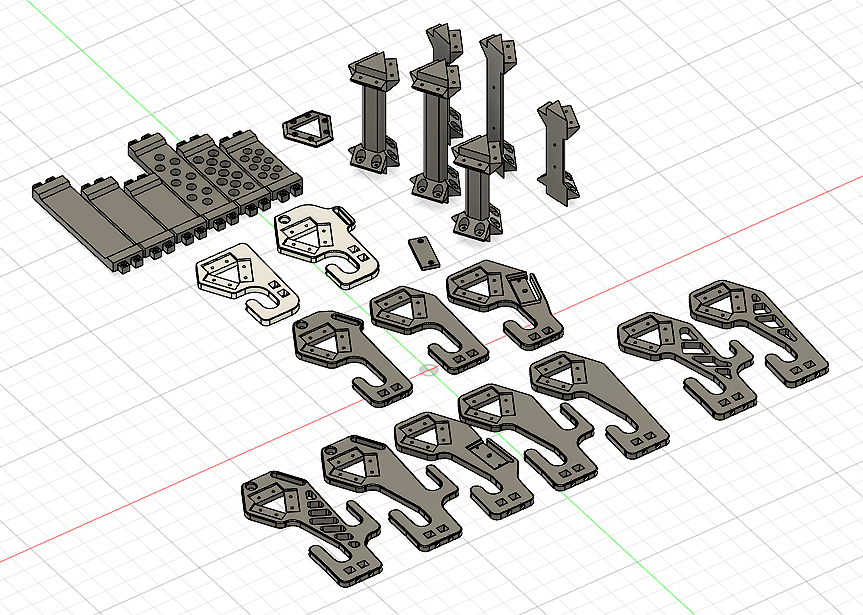Select the shortest pillar with base plates
863x615 pixels.
479,189
